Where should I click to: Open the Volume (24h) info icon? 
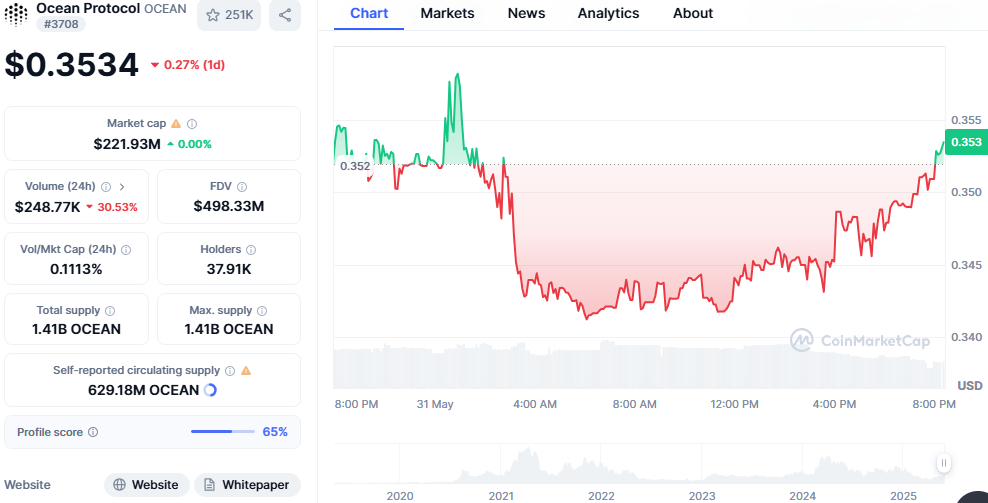tap(106, 187)
